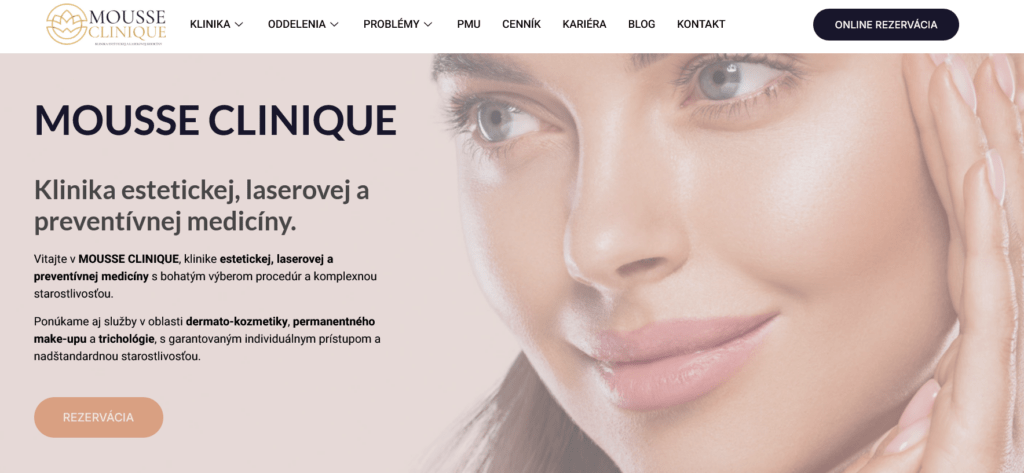Image resolution: width=1024 pixels, height=473 pixels.
Task: Go to the PMU page
Action: [x=468, y=24]
